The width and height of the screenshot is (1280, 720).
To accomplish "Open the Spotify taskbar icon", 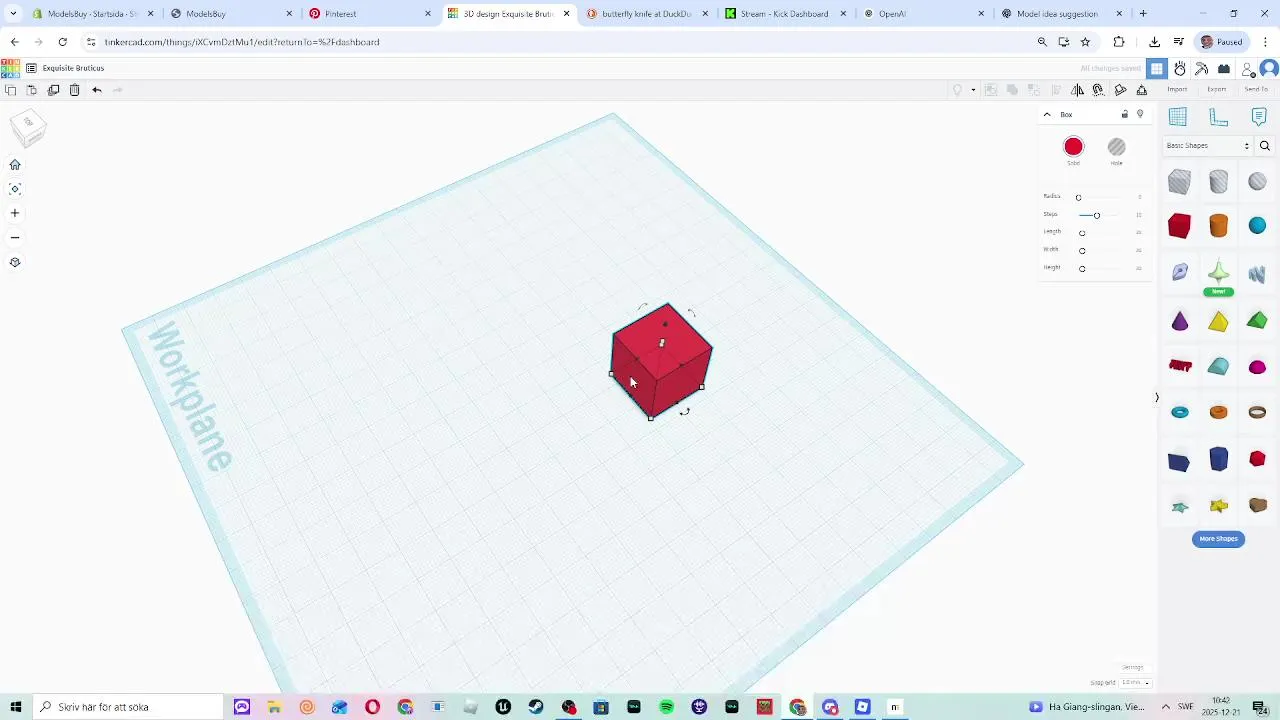I will click(x=667, y=707).
